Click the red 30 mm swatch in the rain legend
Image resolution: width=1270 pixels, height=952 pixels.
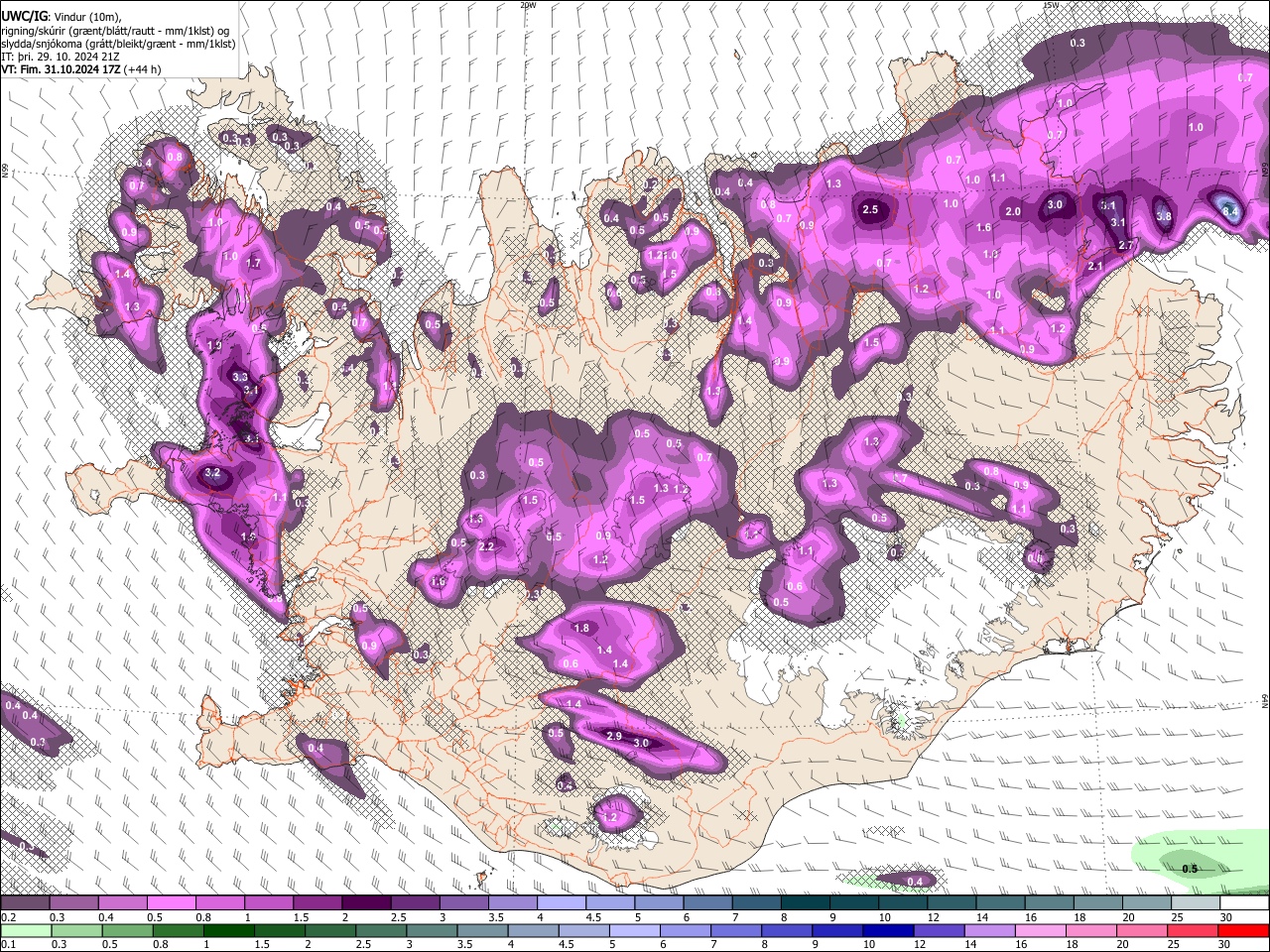pyautogui.click(x=1244, y=930)
